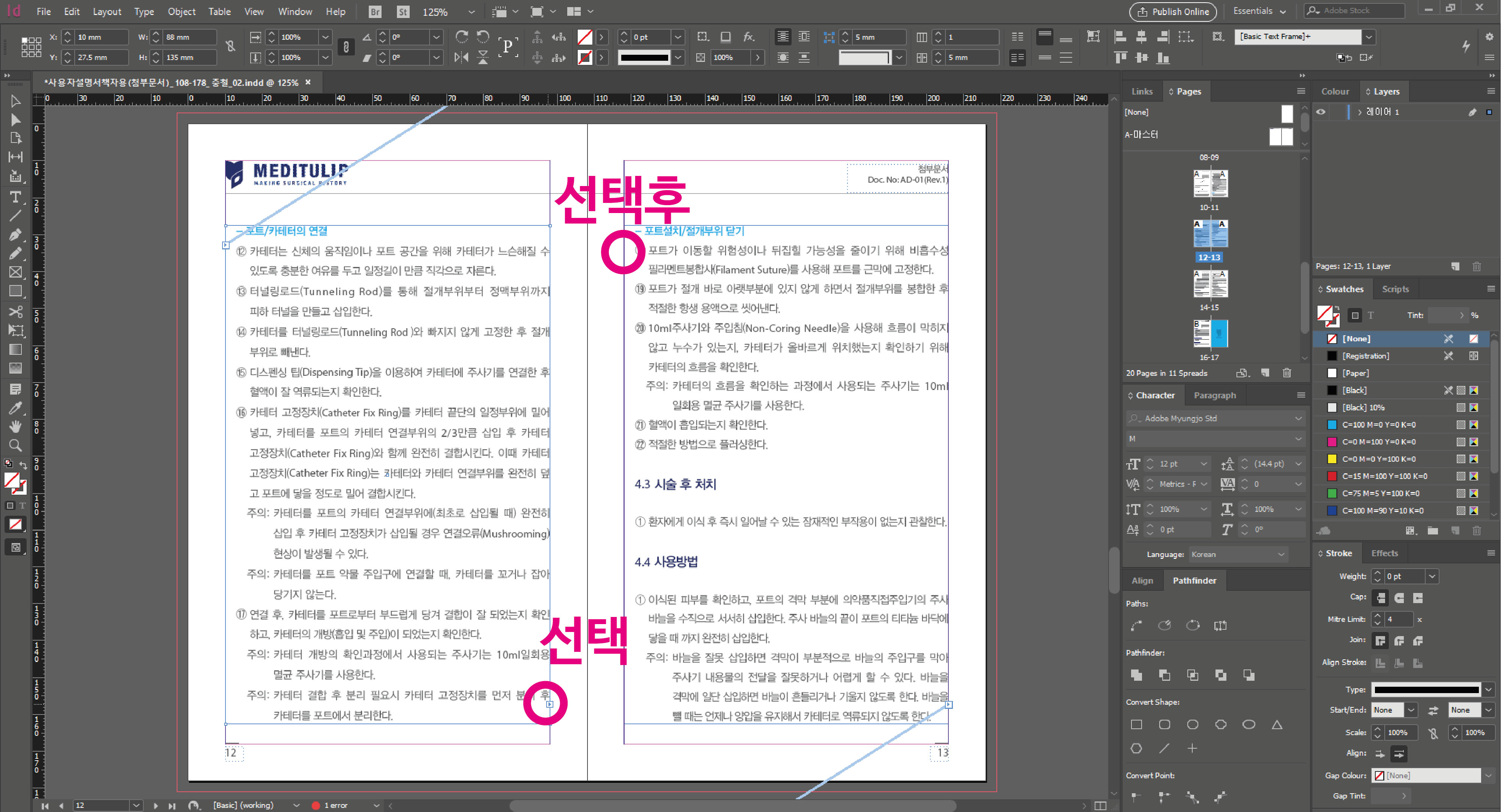Toggle constrain proportions for width and height

coord(231,47)
